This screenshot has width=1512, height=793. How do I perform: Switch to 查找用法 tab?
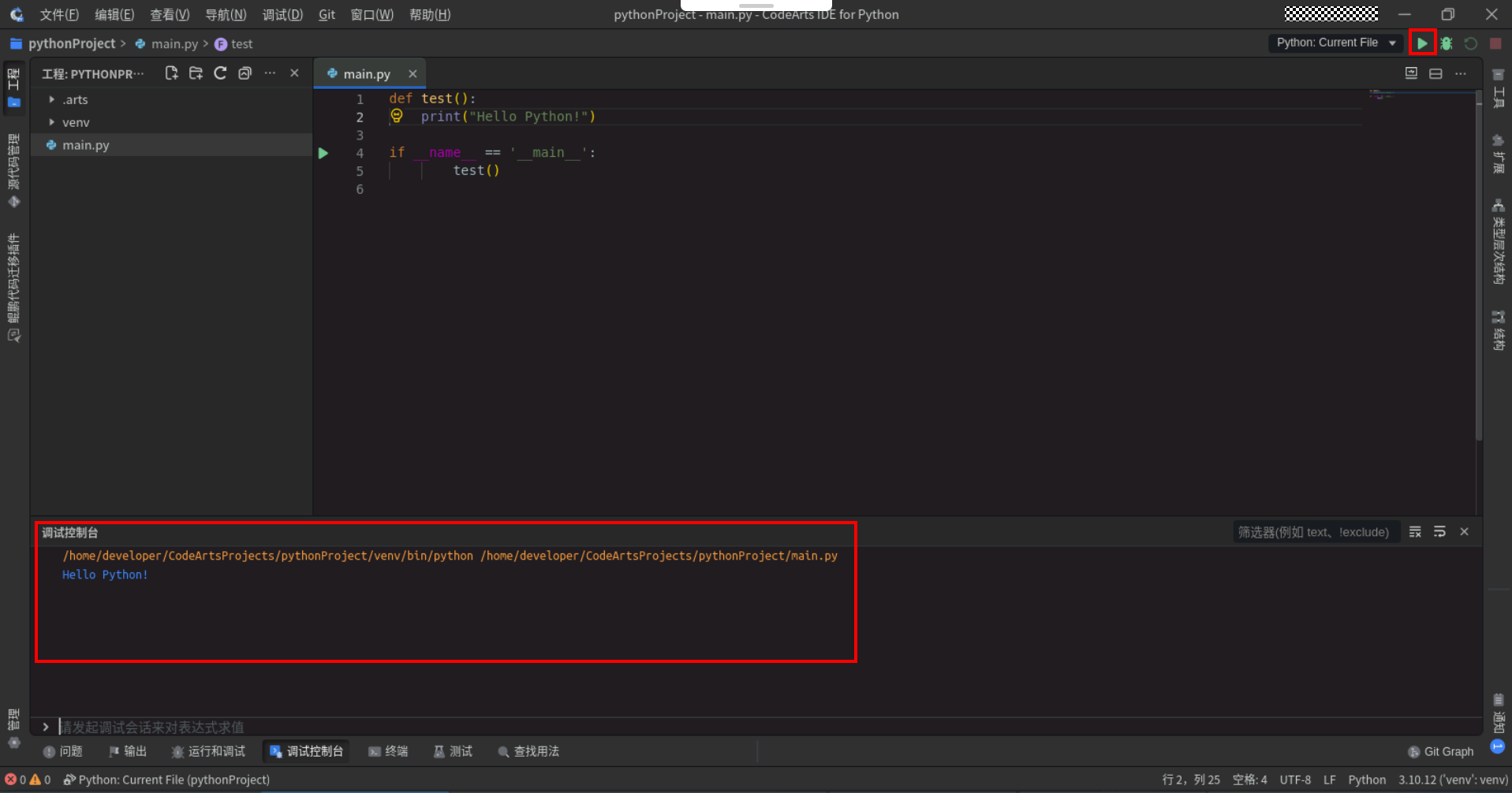[x=528, y=751]
